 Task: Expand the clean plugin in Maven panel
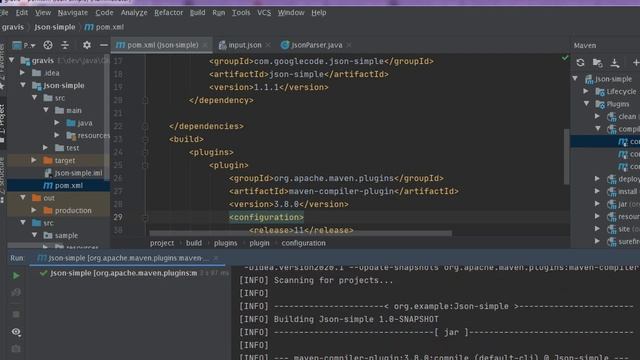click(x=598, y=116)
